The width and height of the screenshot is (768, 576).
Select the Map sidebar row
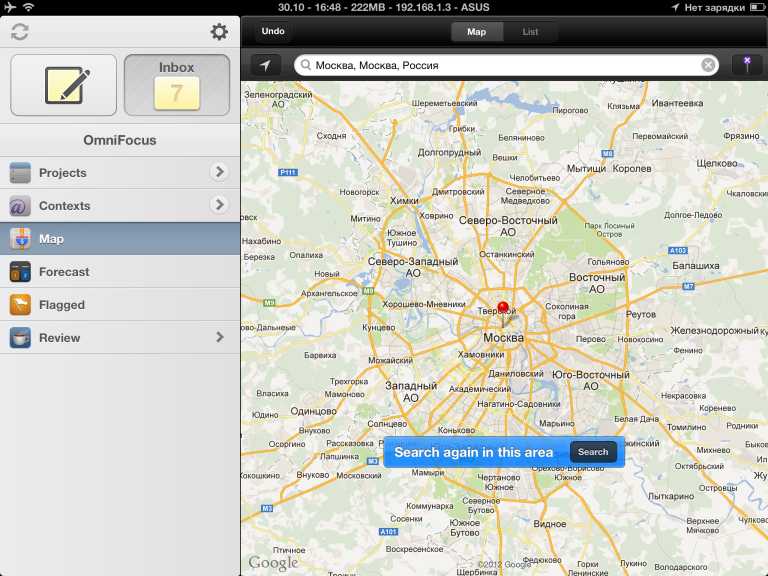pos(120,239)
